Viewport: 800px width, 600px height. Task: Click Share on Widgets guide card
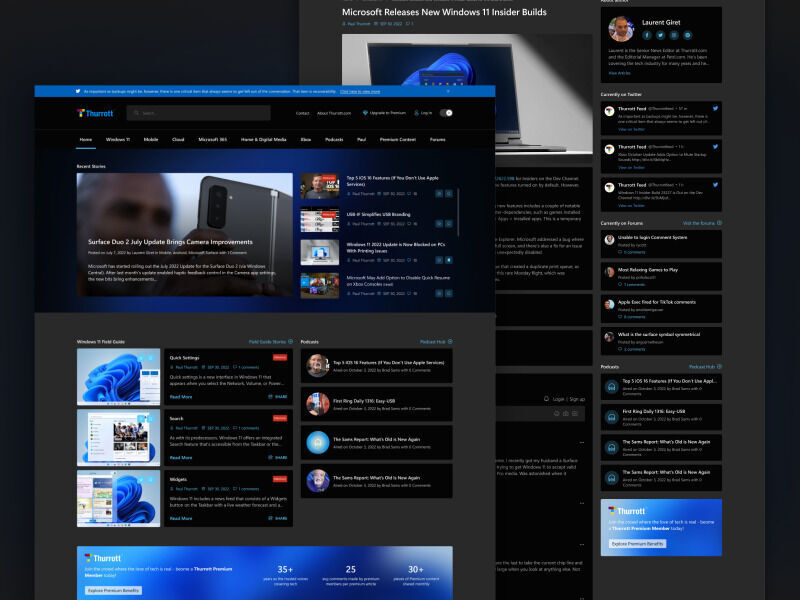(x=278, y=518)
